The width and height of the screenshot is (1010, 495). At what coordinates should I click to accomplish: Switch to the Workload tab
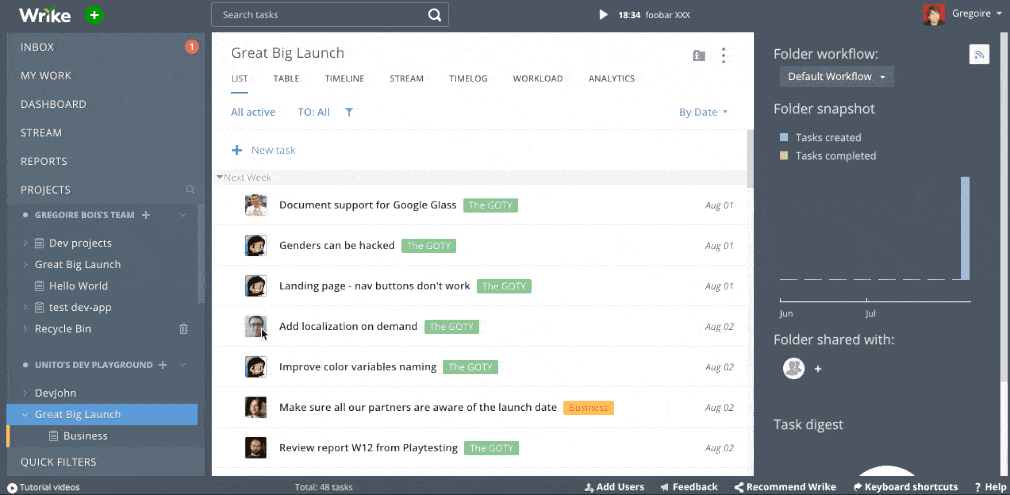538,79
